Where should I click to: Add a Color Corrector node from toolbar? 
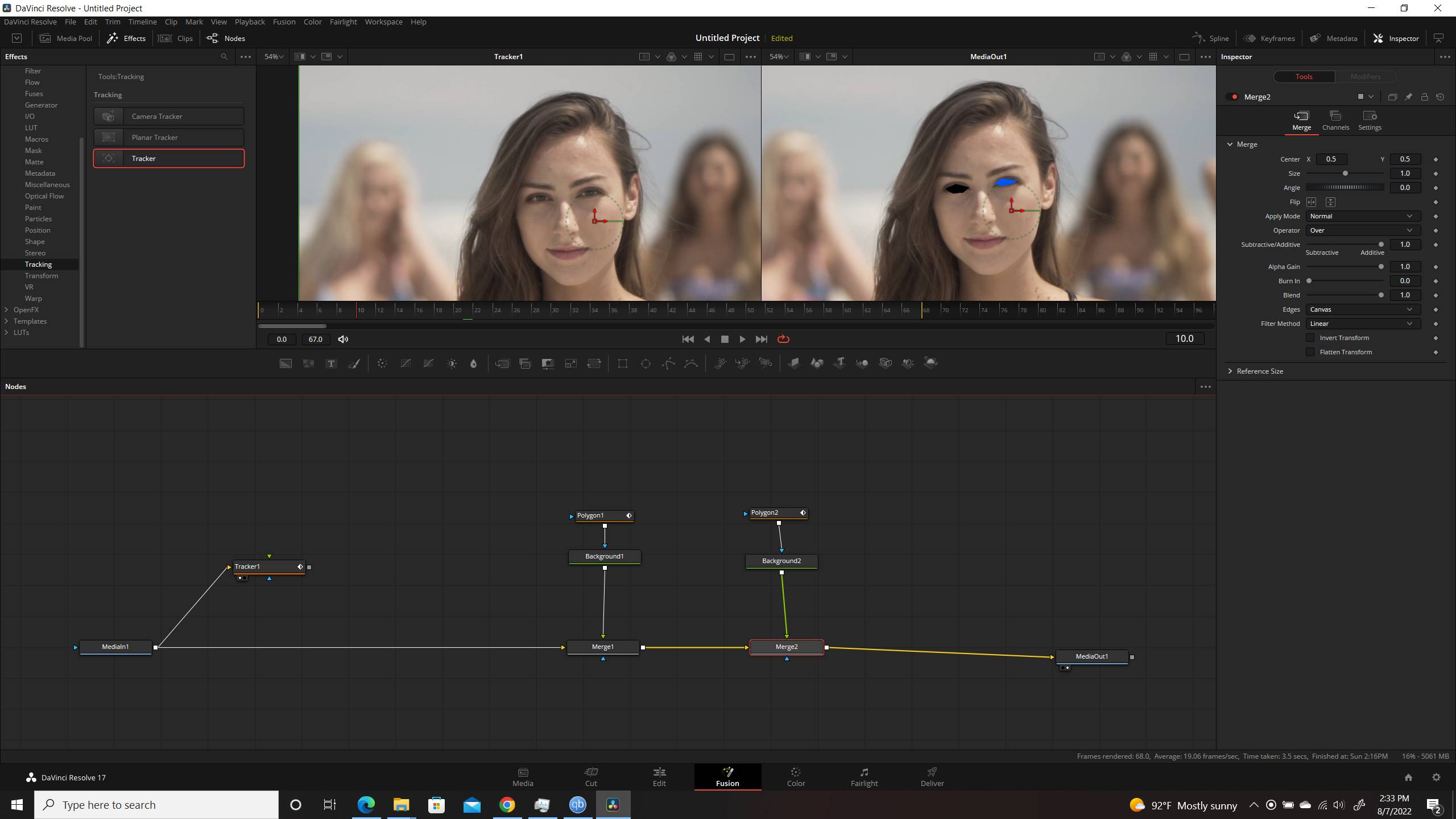(x=382, y=363)
